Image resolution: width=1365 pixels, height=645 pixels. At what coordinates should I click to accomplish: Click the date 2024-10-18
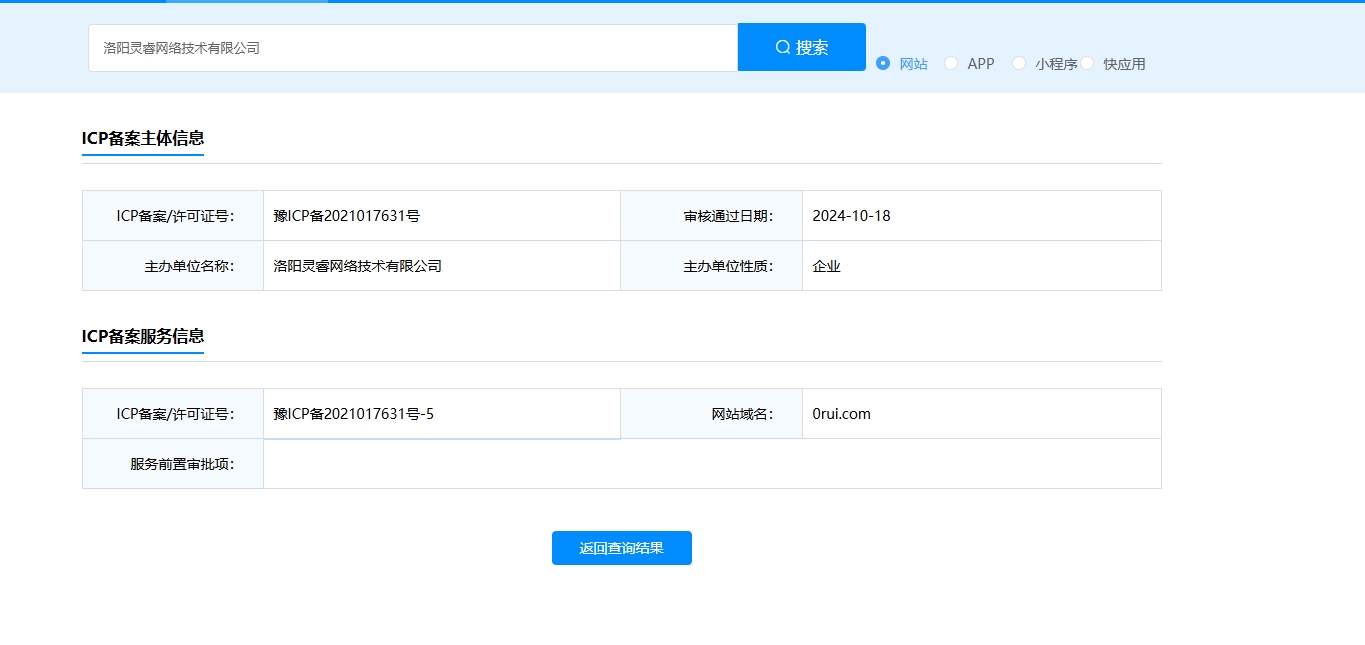click(x=851, y=216)
